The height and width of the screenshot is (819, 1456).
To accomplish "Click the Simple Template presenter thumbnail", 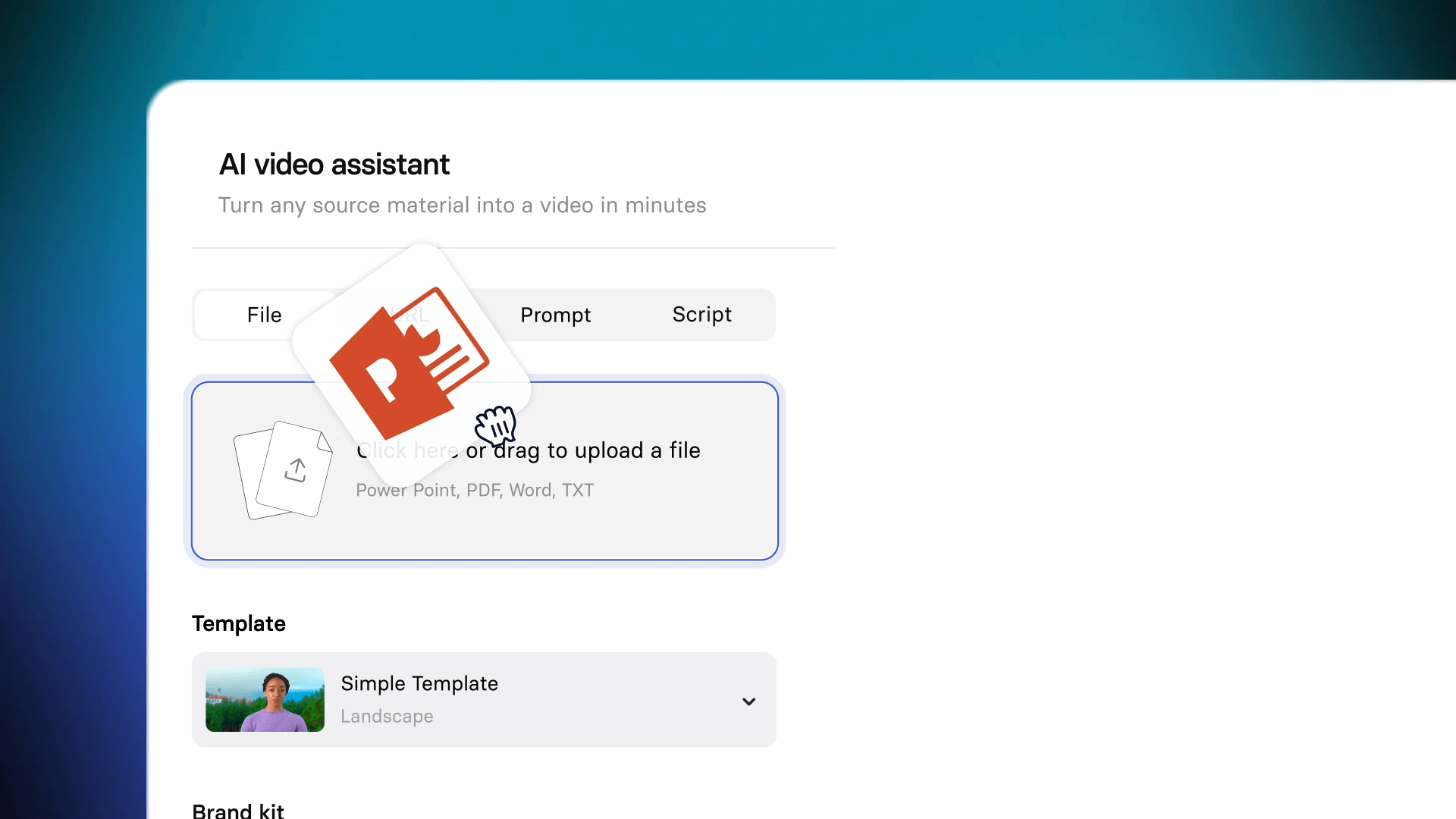I will 265,700.
